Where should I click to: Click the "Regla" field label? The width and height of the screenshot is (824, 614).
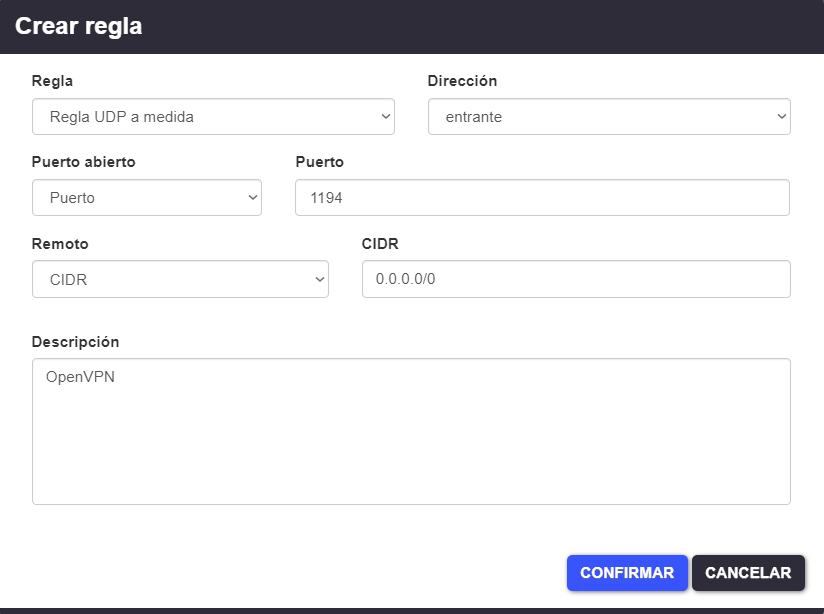pos(52,81)
